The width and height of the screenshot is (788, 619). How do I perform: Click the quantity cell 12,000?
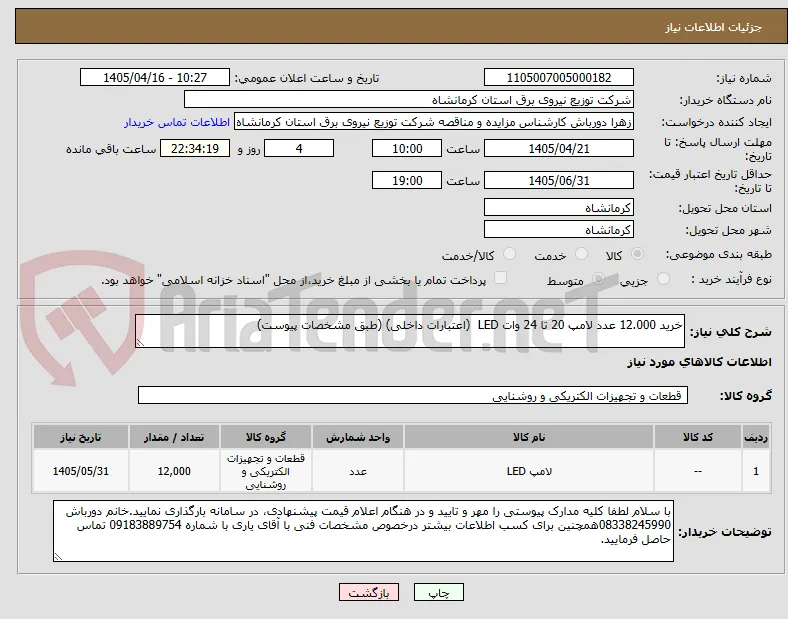(174, 471)
